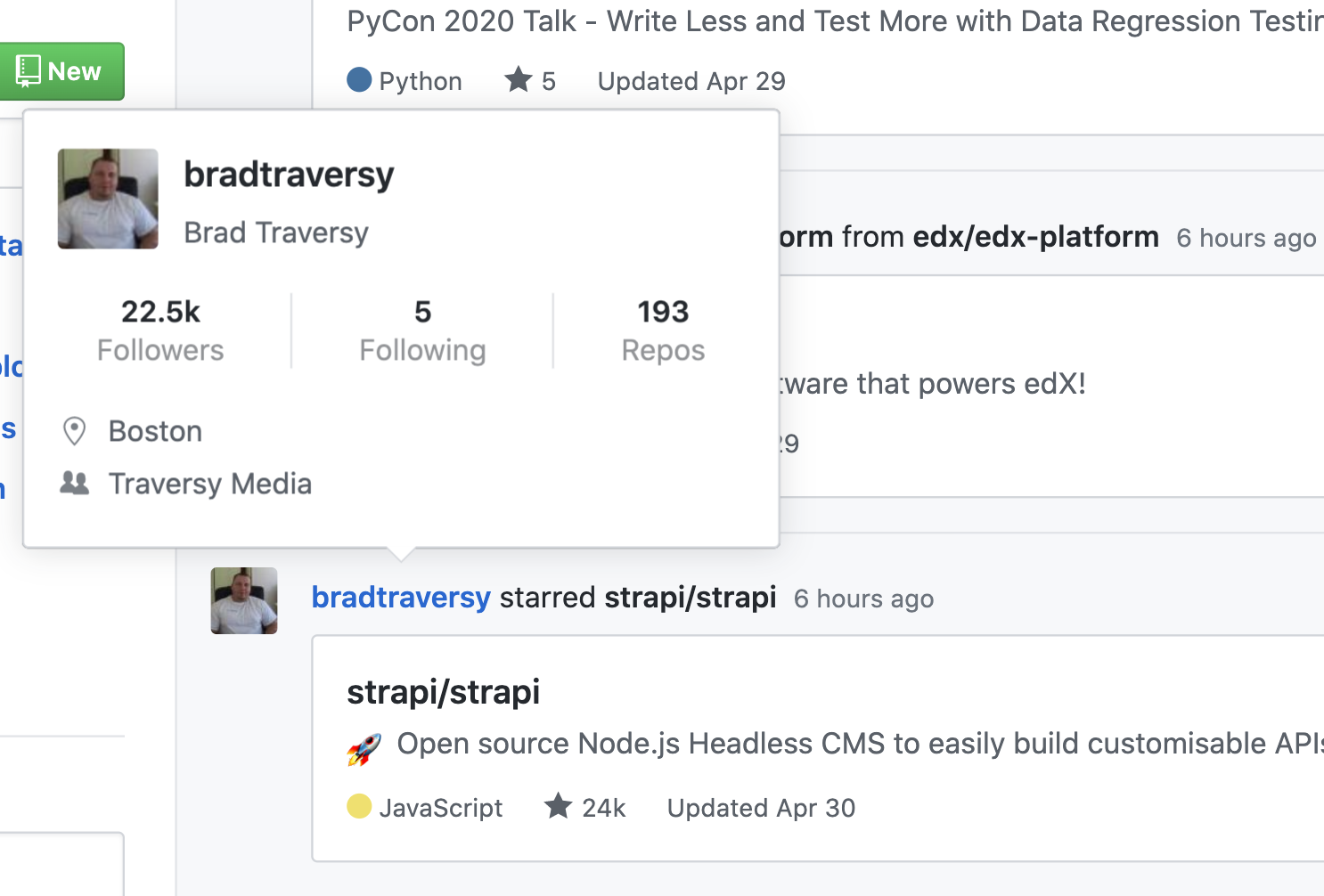Click the star icon beside 24k

tap(559, 806)
